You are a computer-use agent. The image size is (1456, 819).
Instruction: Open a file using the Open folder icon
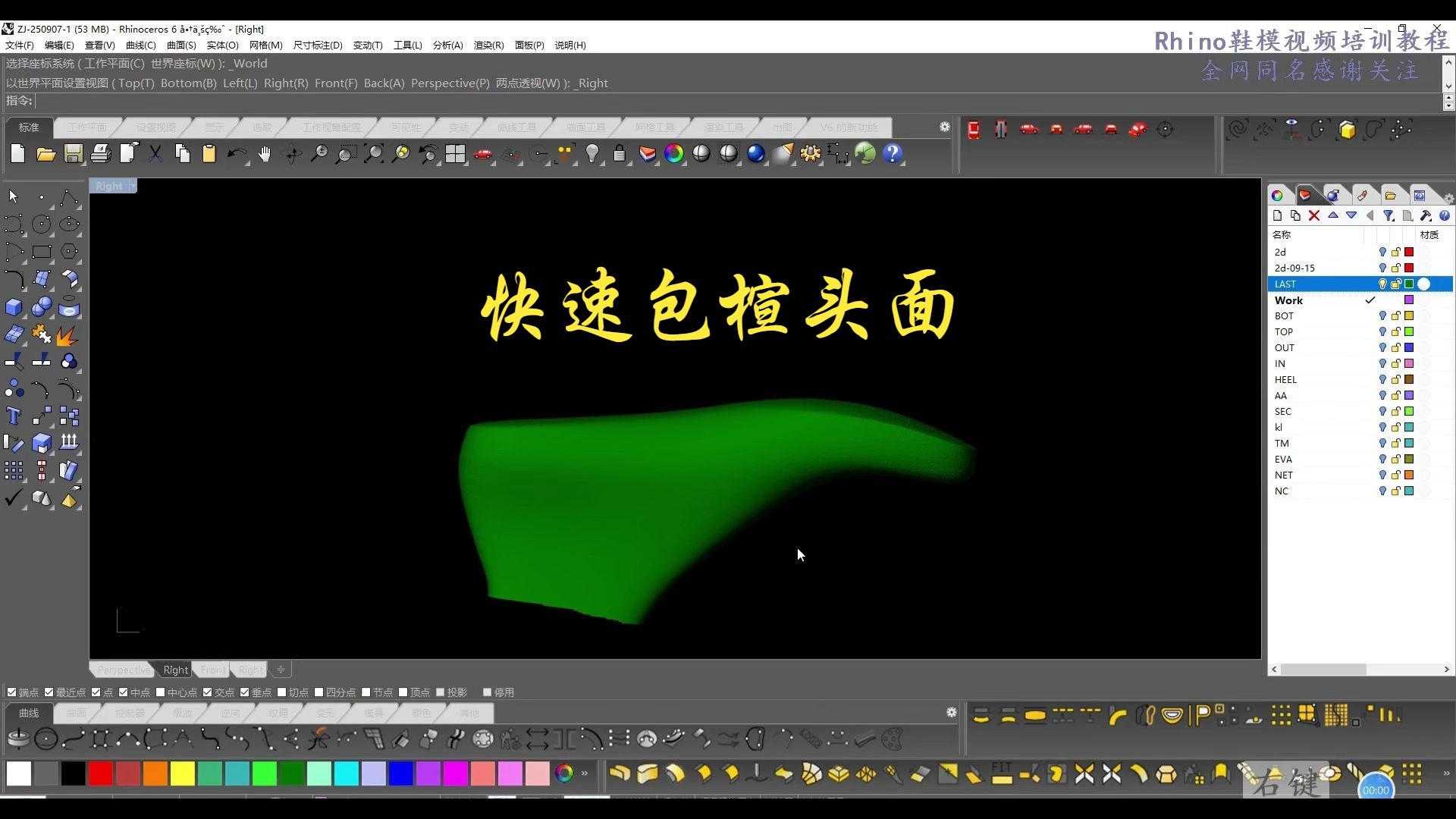tap(45, 154)
